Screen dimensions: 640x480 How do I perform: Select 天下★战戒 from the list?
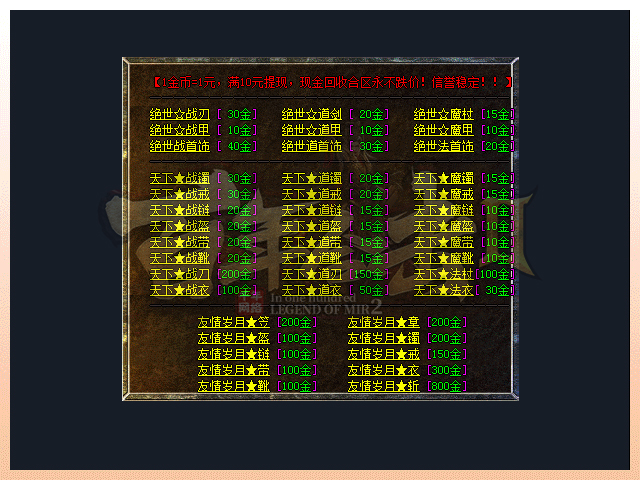pyautogui.click(x=180, y=194)
